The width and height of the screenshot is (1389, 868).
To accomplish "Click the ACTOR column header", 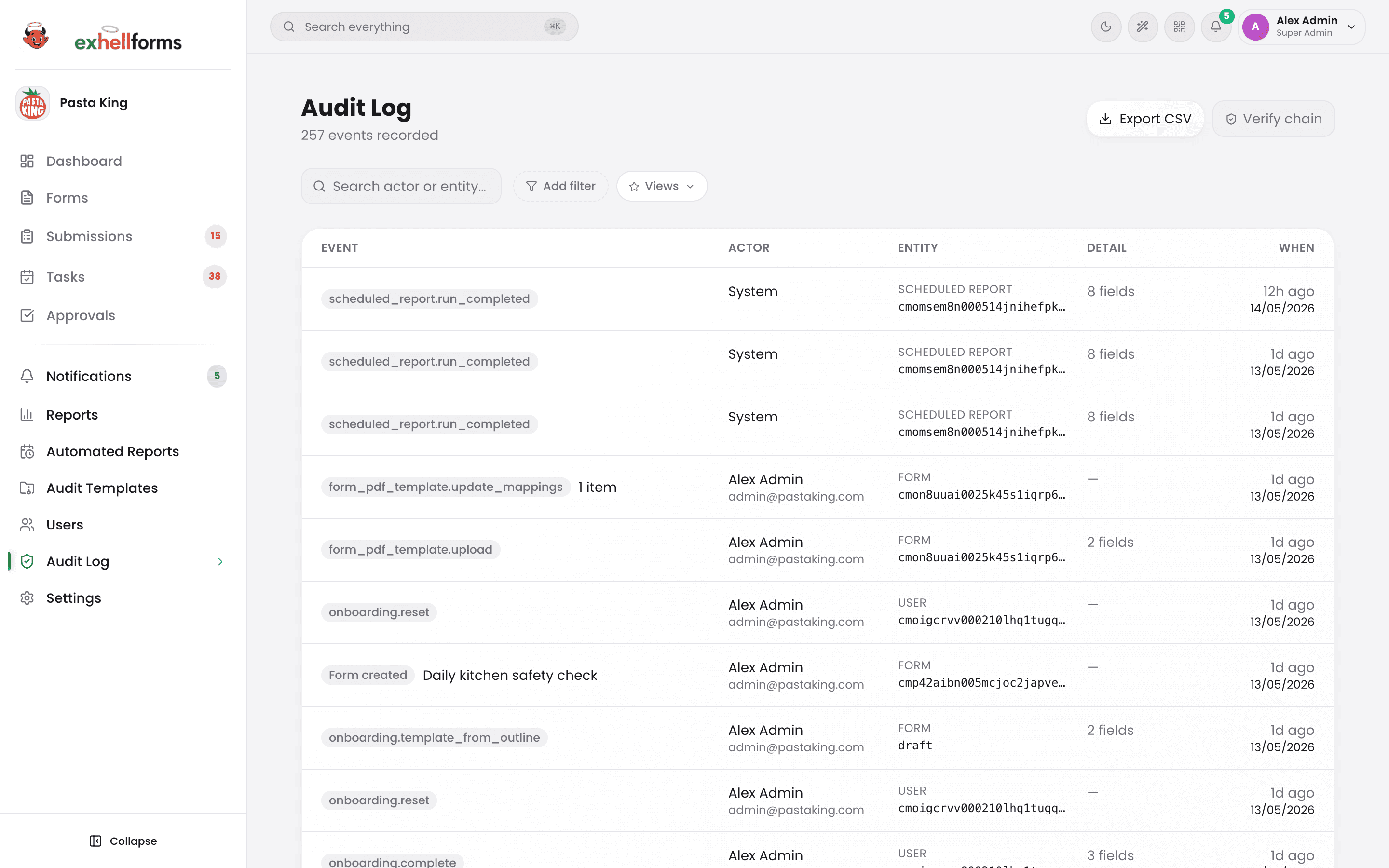I will pyautogui.click(x=749, y=248).
